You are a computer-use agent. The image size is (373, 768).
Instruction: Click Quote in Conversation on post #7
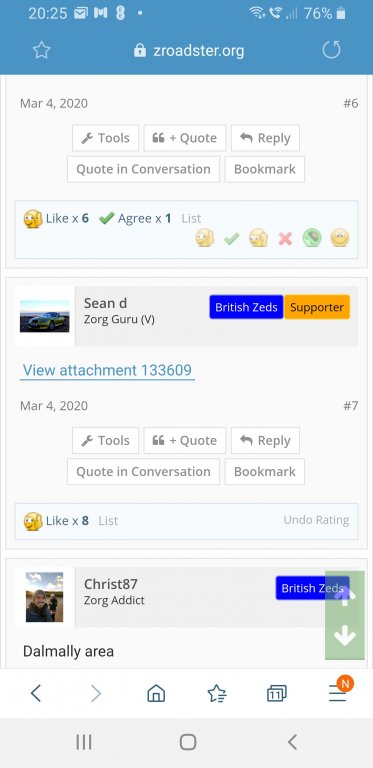coord(143,472)
